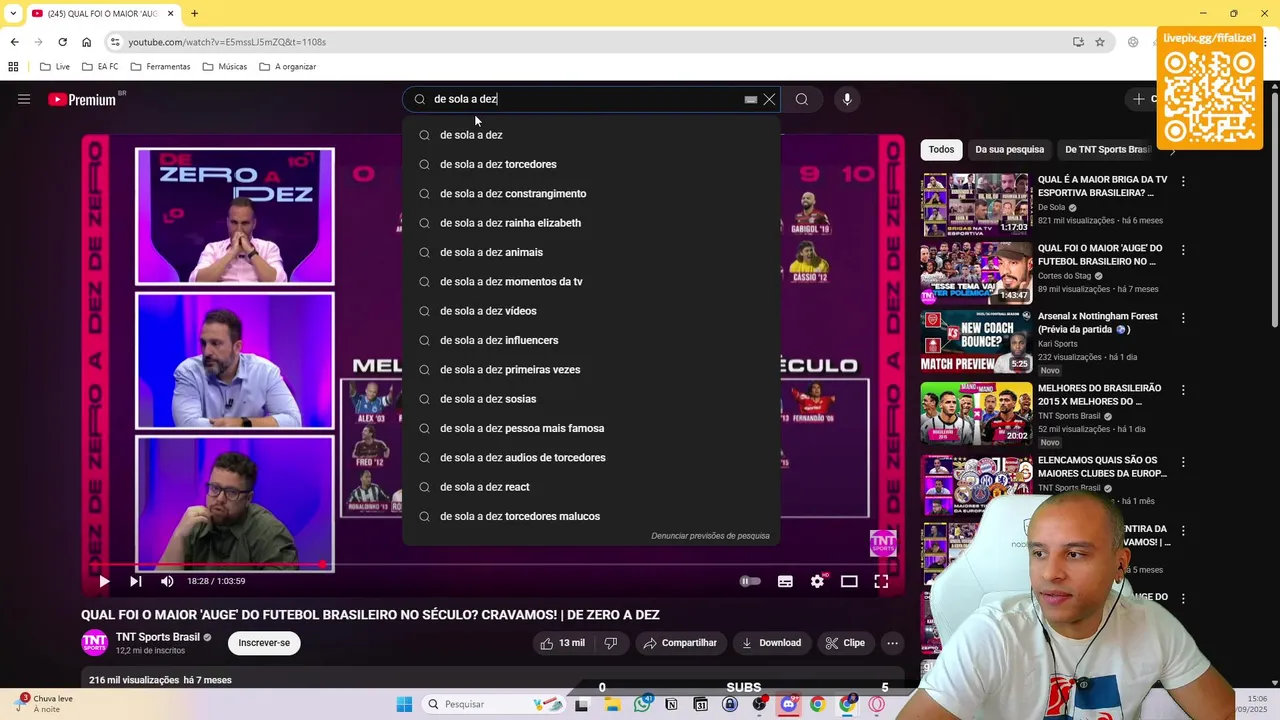Screen dimensions: 1280x720
Task: Select suggestion 'de sola a dez torcedores'
Action: pyautogui.click(x=591, y=164)
